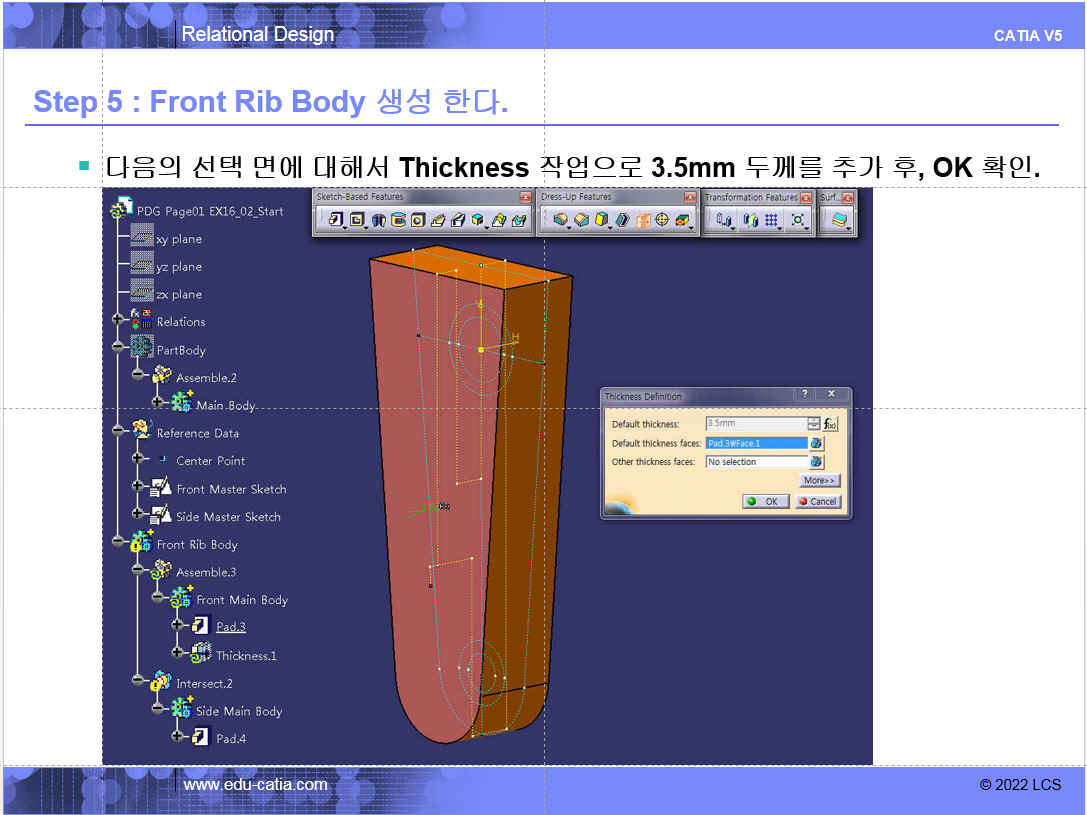Image resolution: width=1087 pixels, height=815 pixels.
Task: Select Pad.3 in the specification tree
Action: tap(230, 627)
